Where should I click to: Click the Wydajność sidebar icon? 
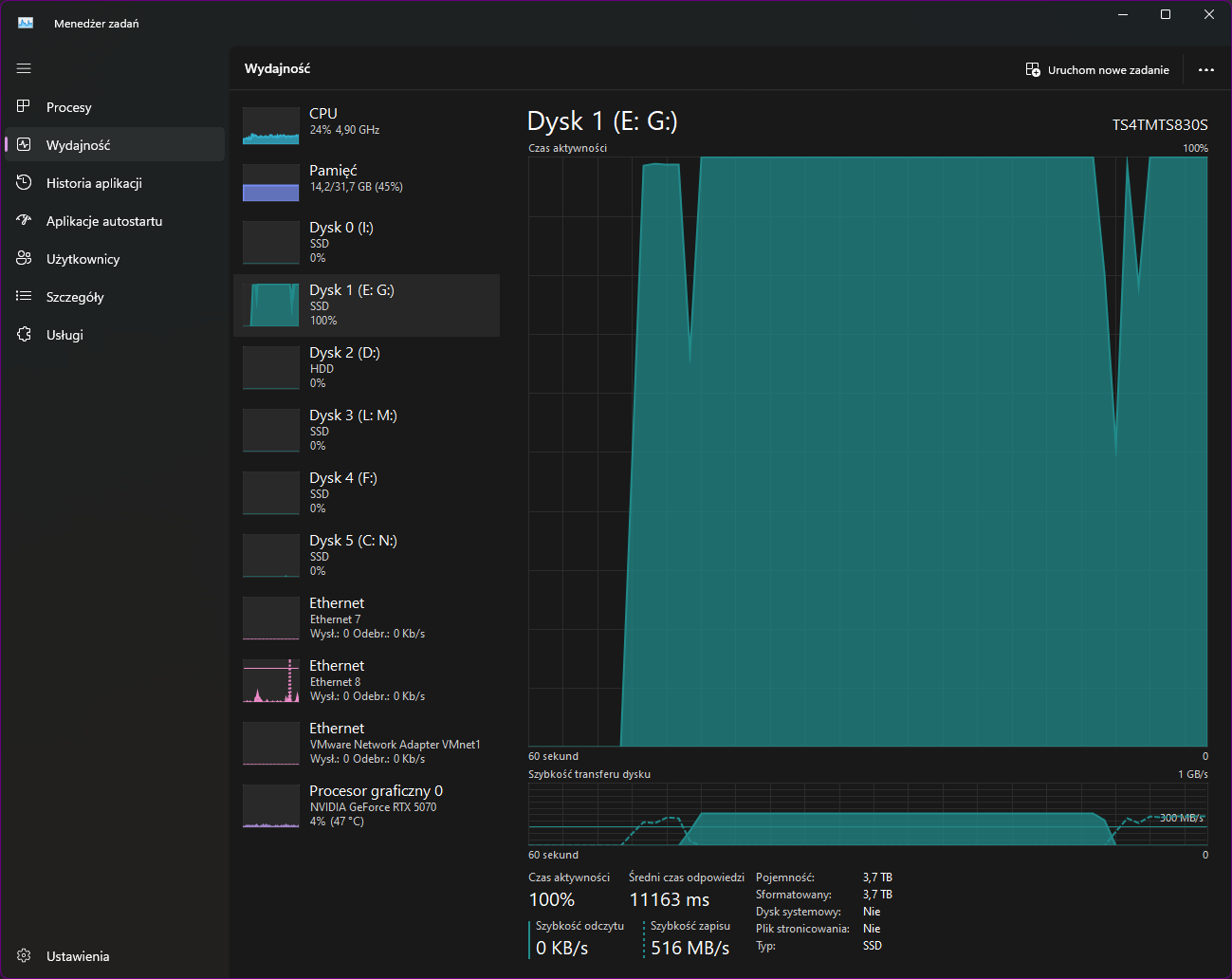coord(24,144)
